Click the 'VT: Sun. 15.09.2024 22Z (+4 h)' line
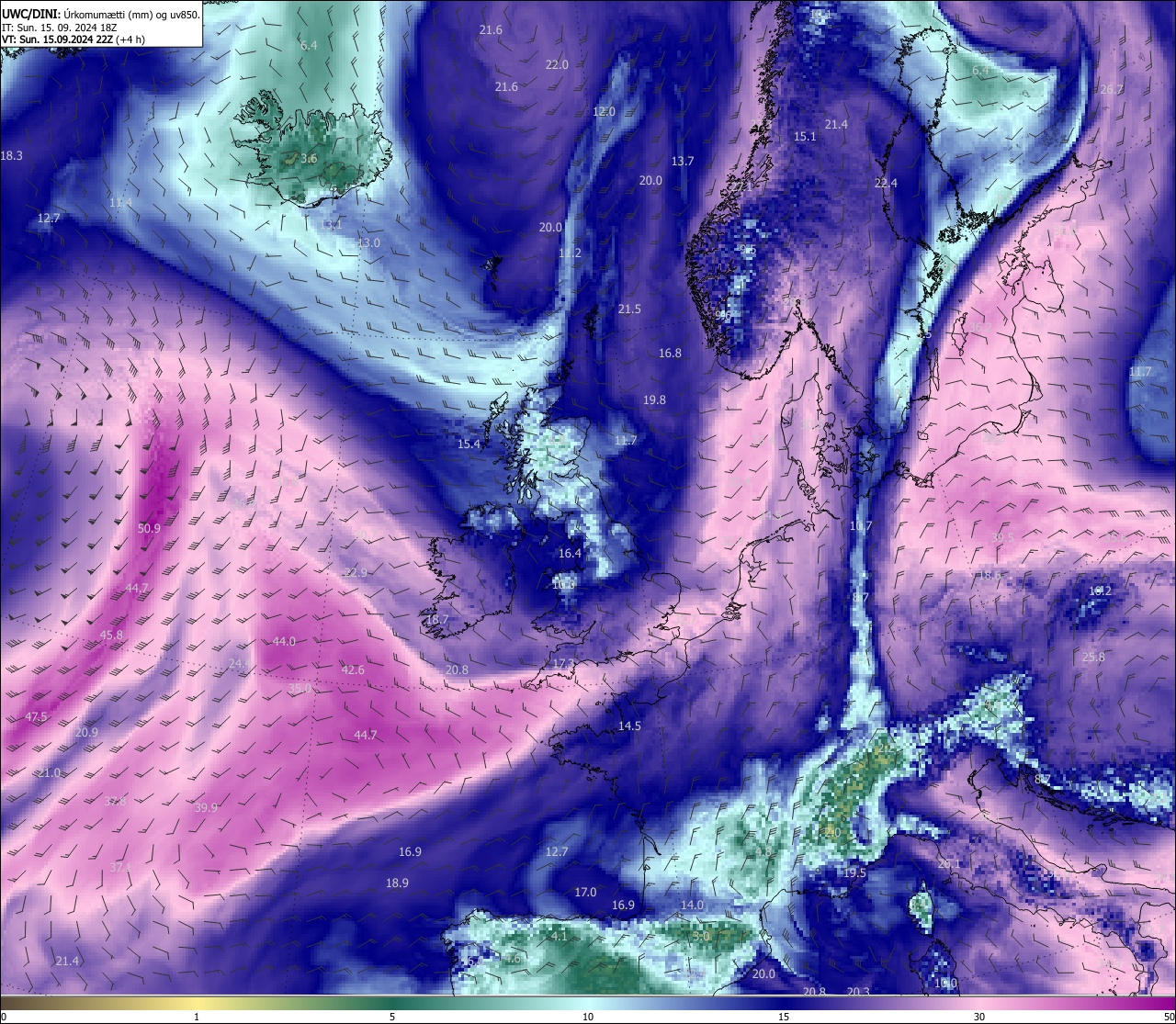This screenshot has width=1176, height=1024. (73, 39)
